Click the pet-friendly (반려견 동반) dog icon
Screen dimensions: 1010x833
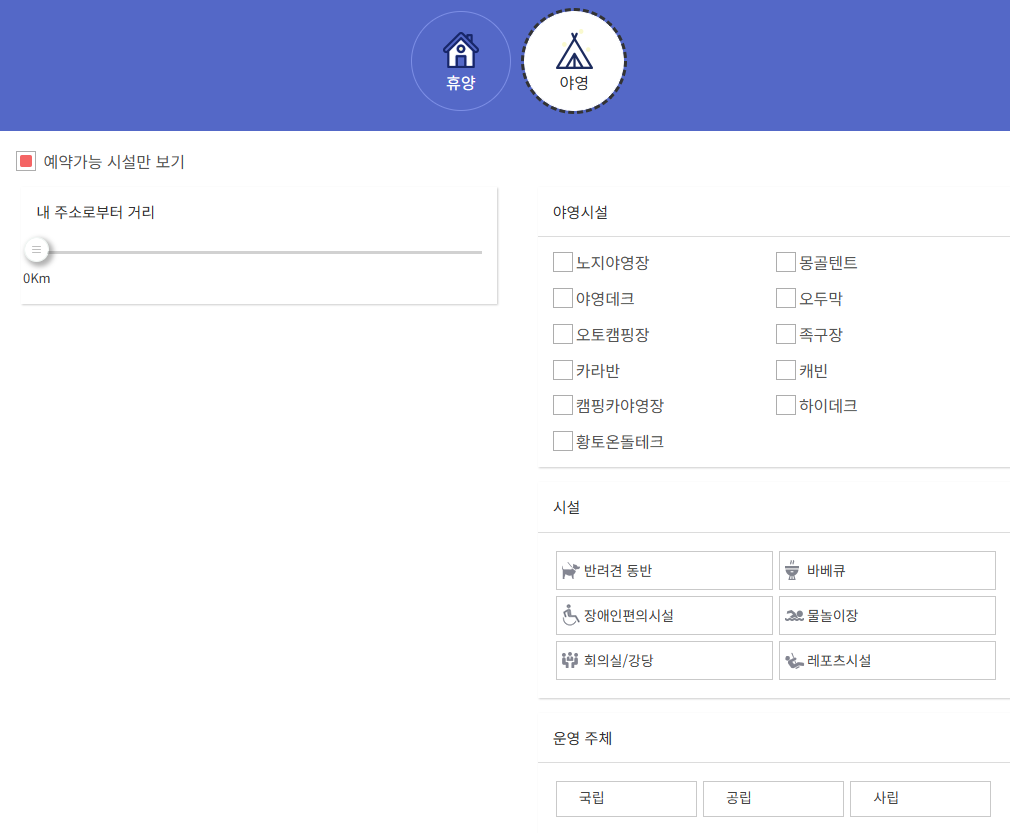pos(571,570)
